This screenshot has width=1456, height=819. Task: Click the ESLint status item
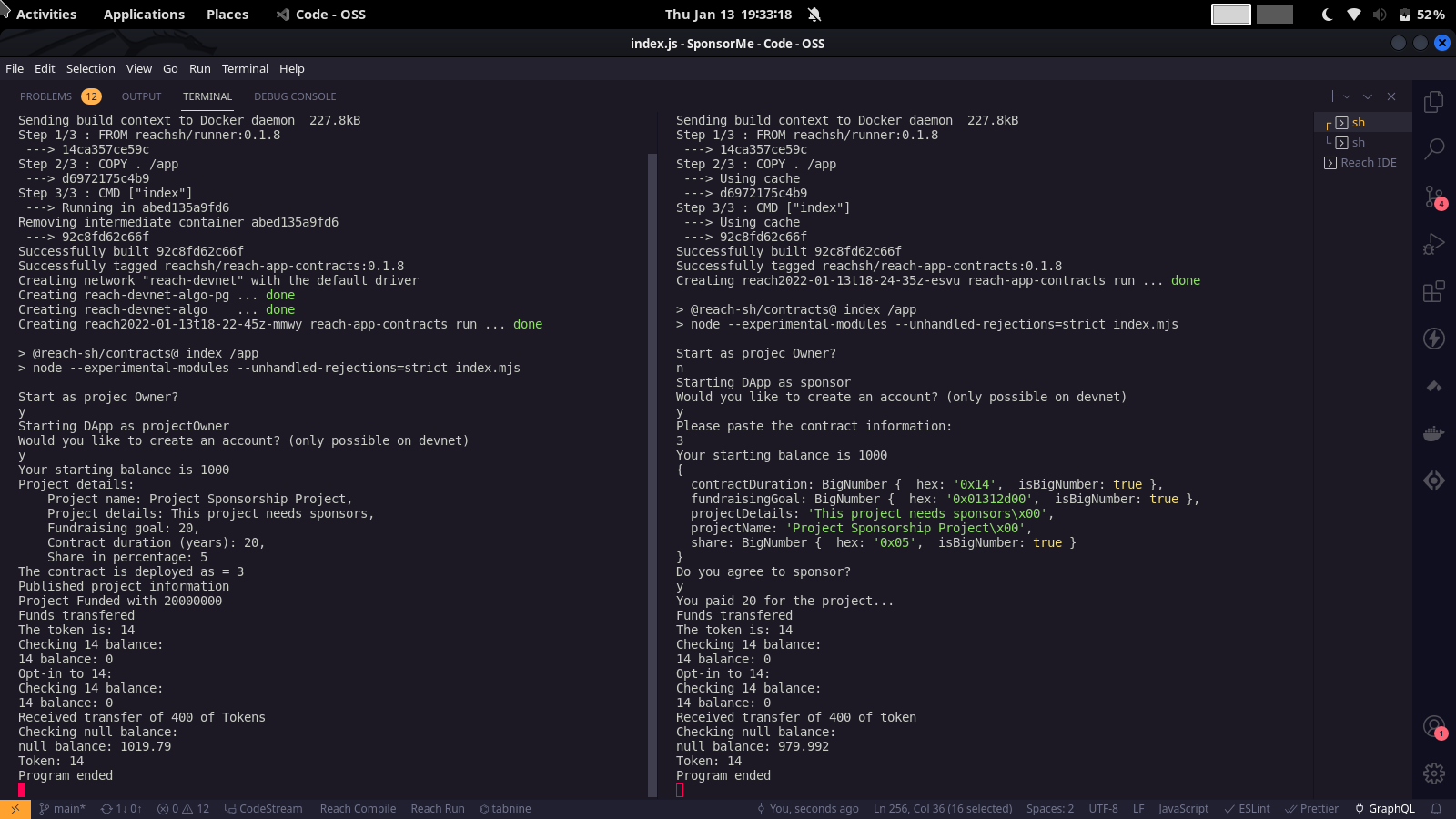(1247, 809)
